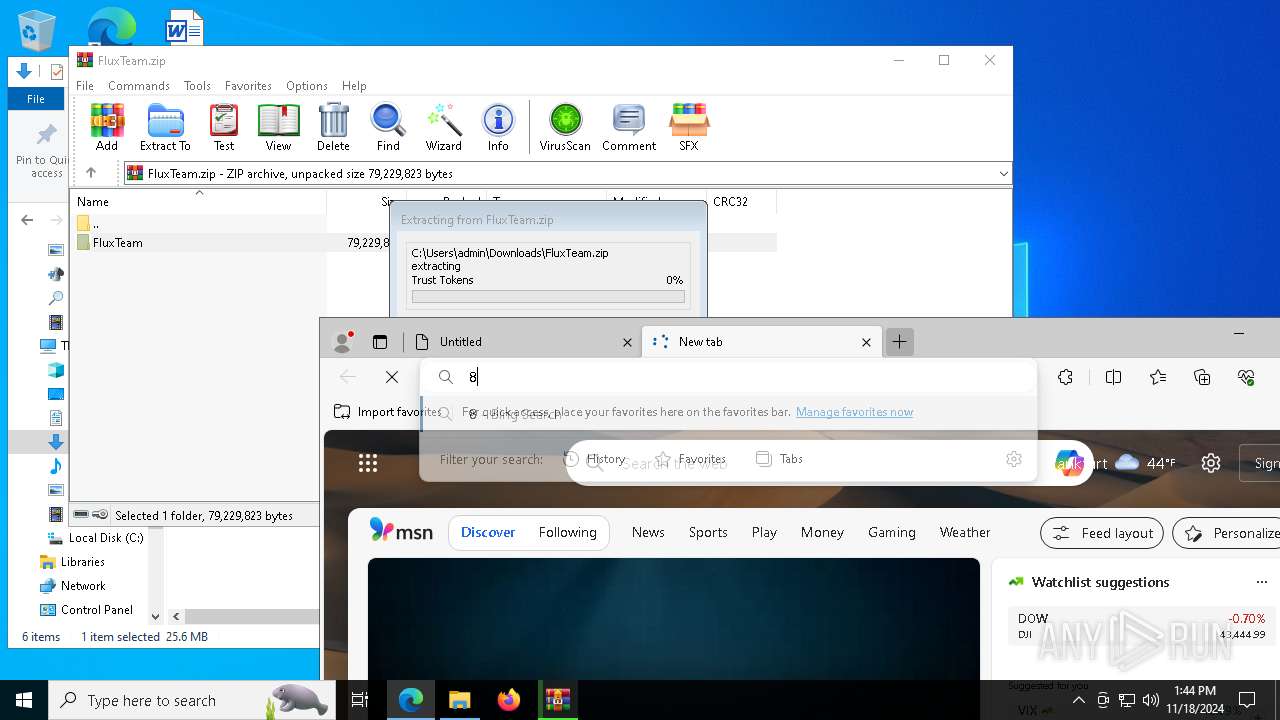Open Watchlist suggestions more options
Viewport: 1280px width, 720px height.
point(1261,582)
